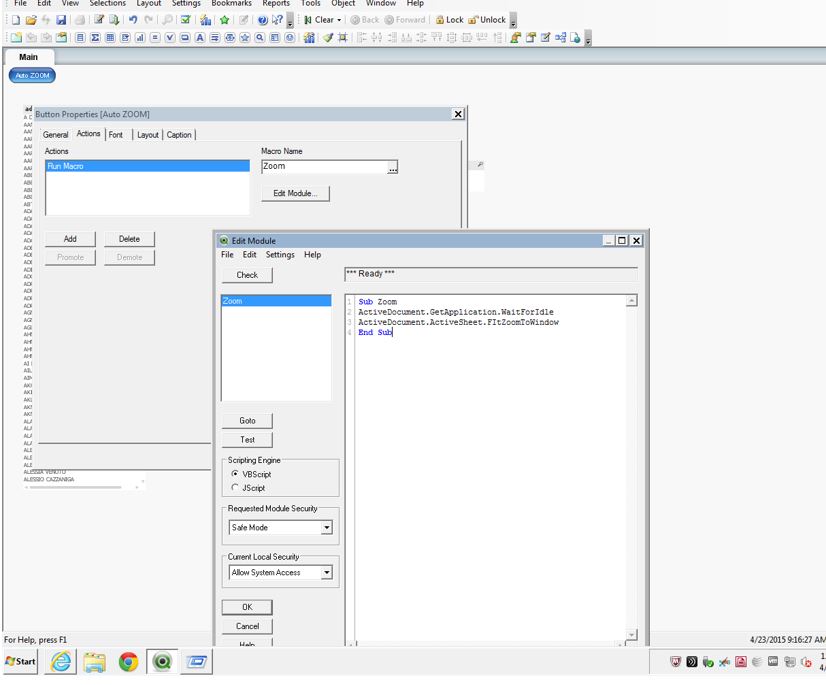The height and width of the screenshot is (685, 826).
Task: Open Settings menu in Edit Module window
Action: (280, 255)
